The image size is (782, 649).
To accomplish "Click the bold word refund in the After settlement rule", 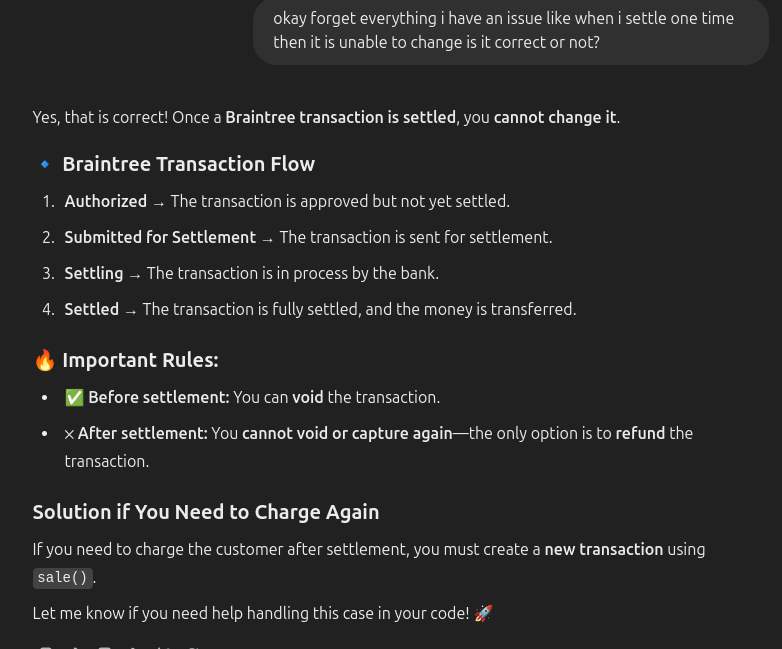I will (640, 433).
